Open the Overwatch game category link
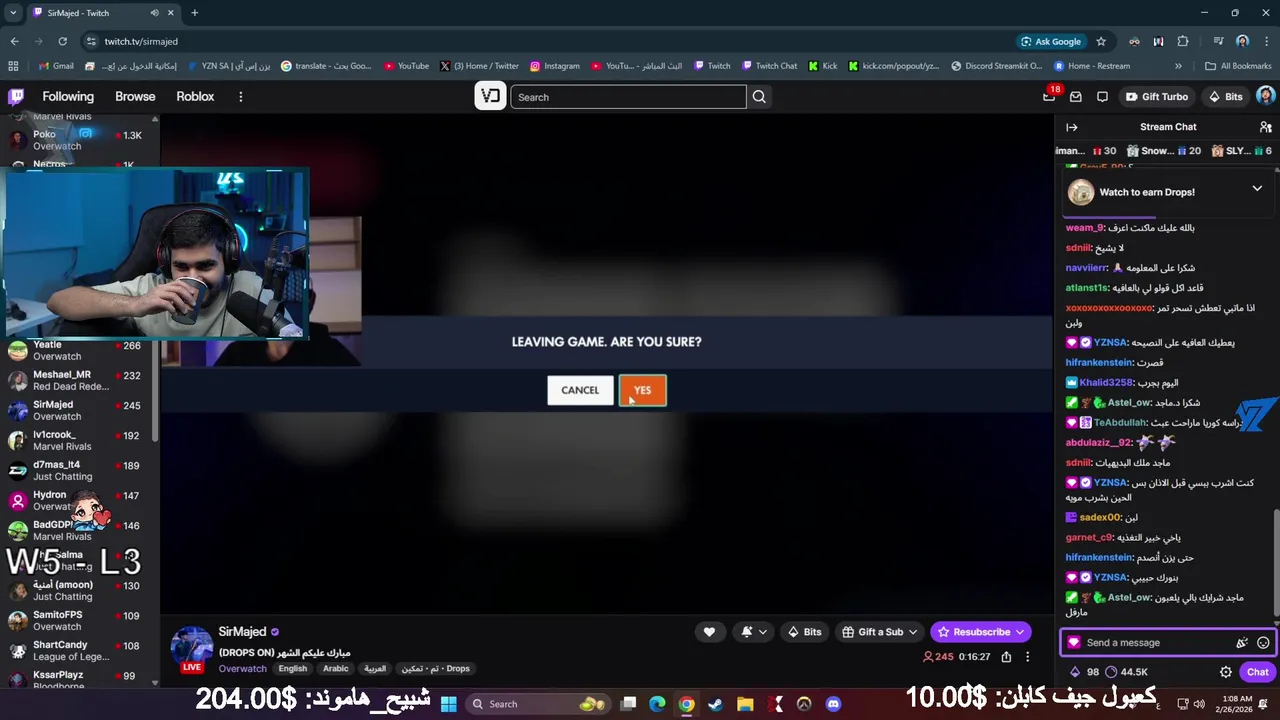Image resolution: width=1280 pixels, height=720 pixels. coord(243,669)
